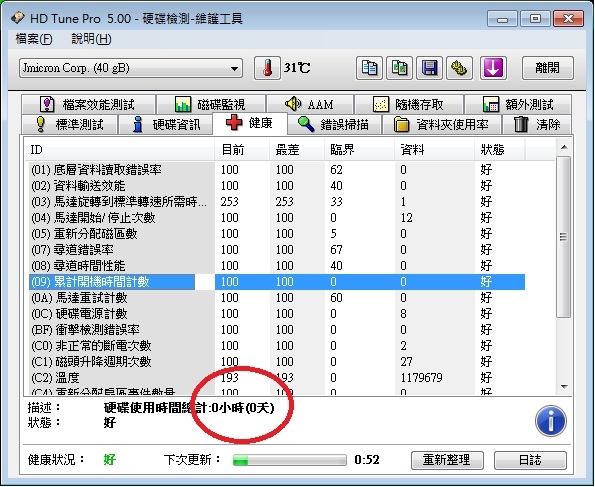Viewport: 595px width, 487px height.
Task: Select row (BF) 衝擊檢測錯誤率
Action: point(277,329)
